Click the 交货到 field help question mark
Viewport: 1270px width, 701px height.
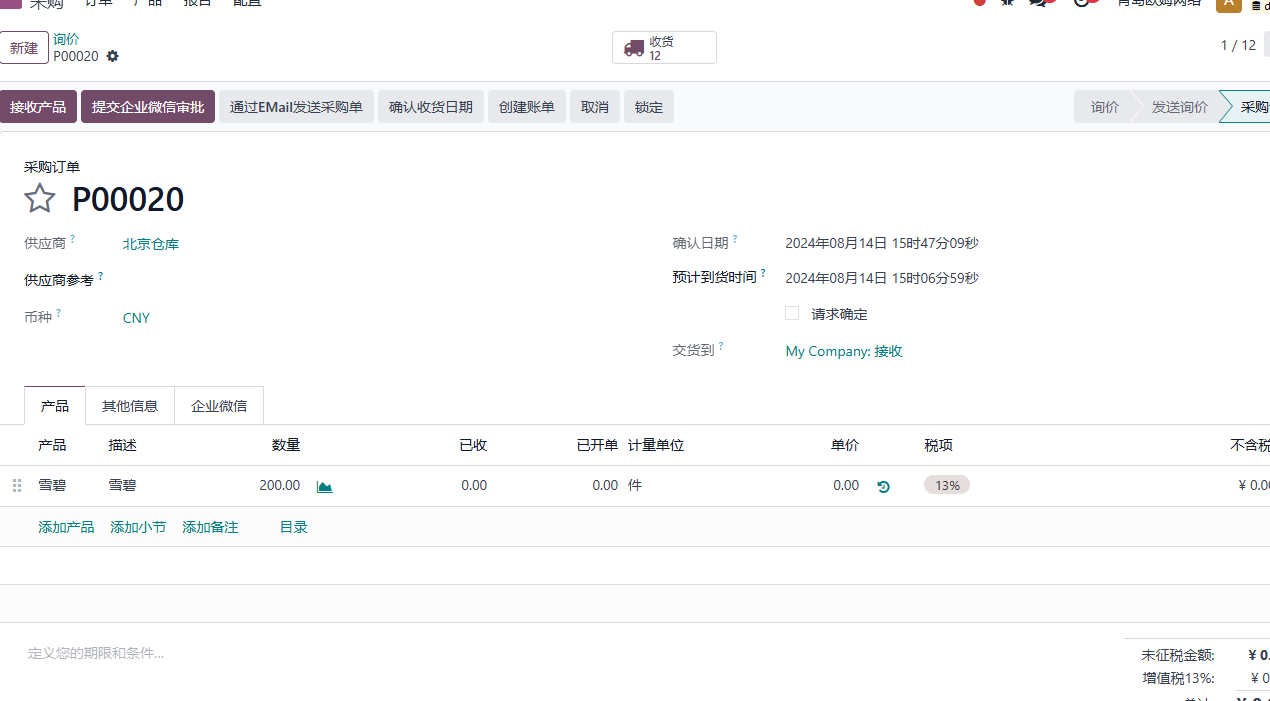(x=721, y=347)
